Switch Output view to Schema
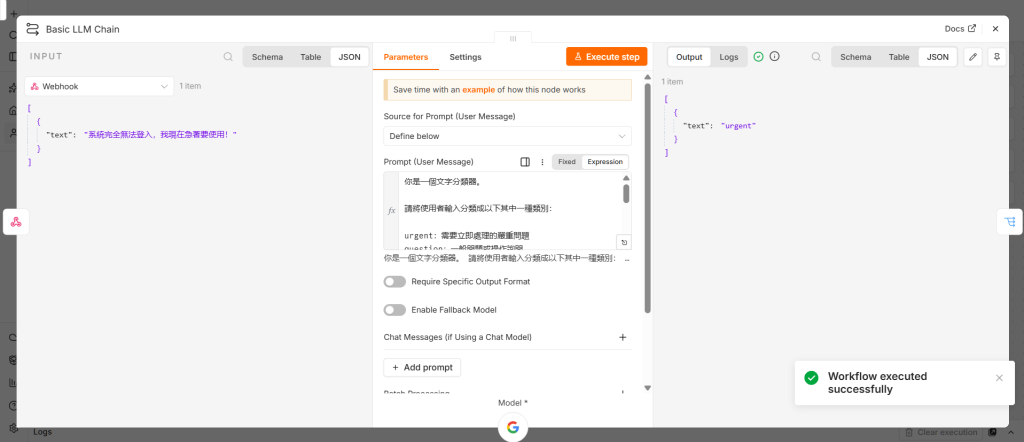The width and height of the screenshot is (1024, 442). [856, 57]
